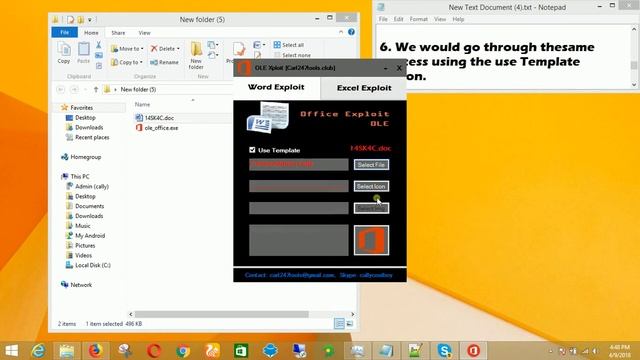
Task: Select the Excel Exploit tab
Action: (364, 88)
